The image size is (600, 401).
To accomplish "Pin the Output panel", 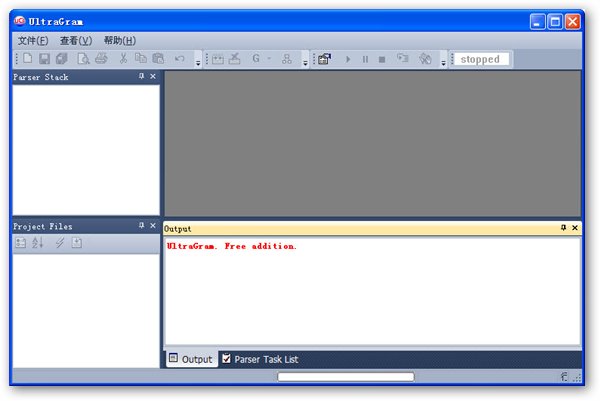I will click(x=563, y=228).
